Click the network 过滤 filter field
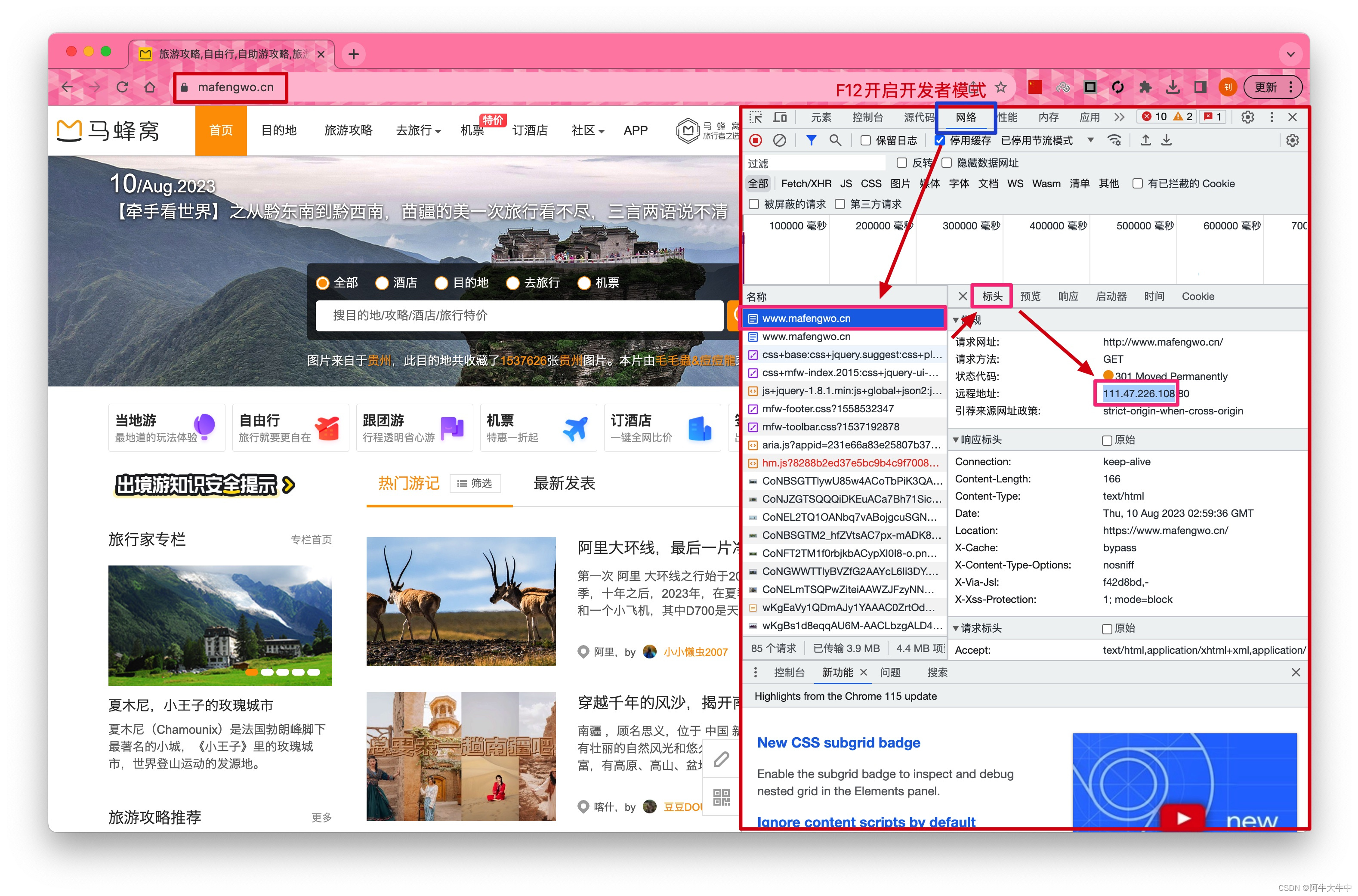Viewport: 1358px width, 896px height. coord(815,163)
